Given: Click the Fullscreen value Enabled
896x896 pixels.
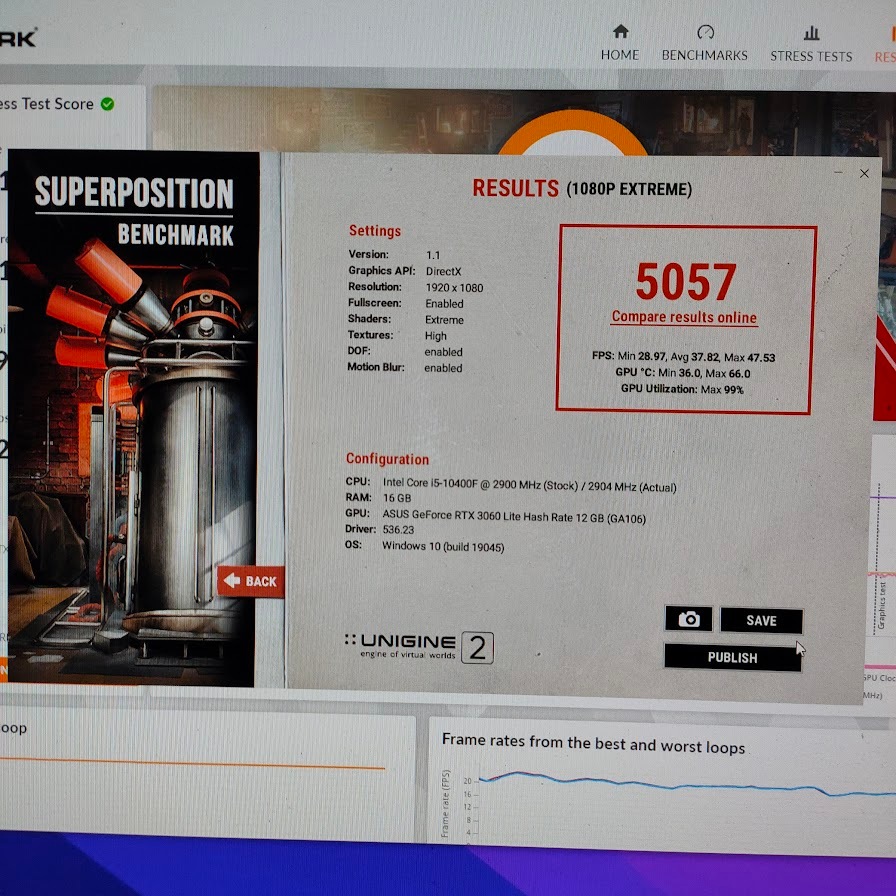Looking at the screenshot, I should 444,303.
